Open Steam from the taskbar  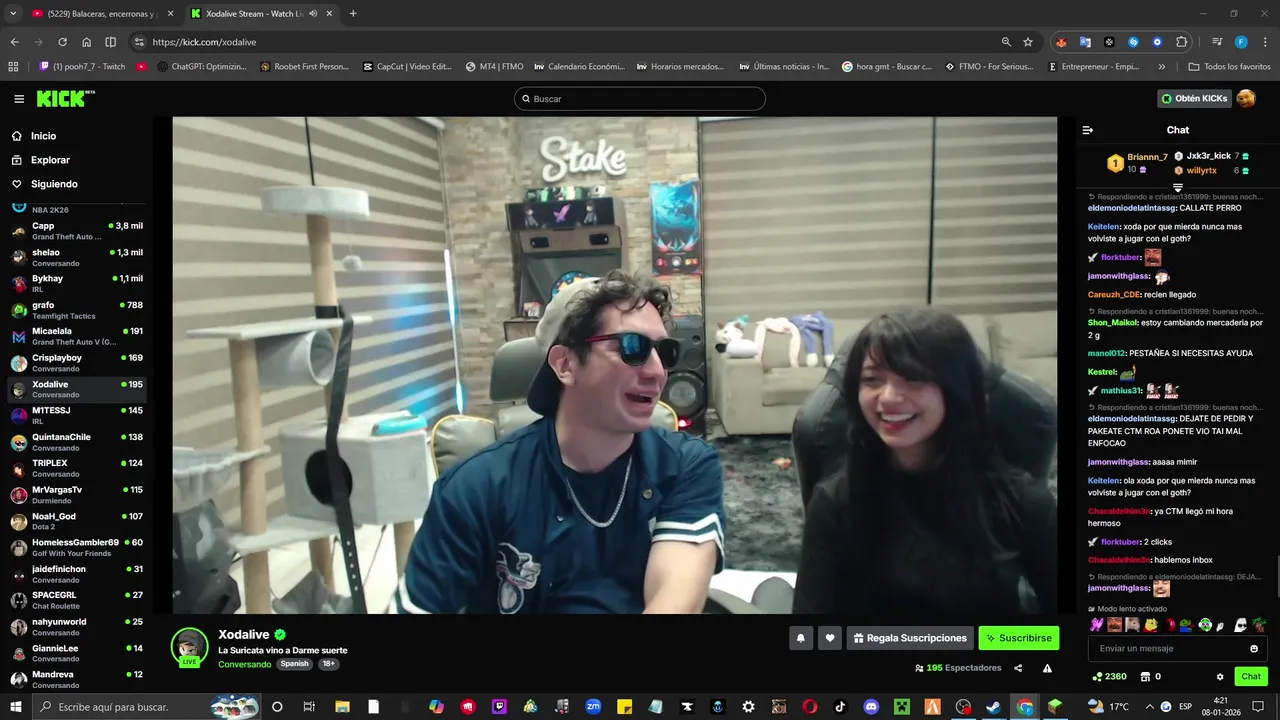point(994,707)
